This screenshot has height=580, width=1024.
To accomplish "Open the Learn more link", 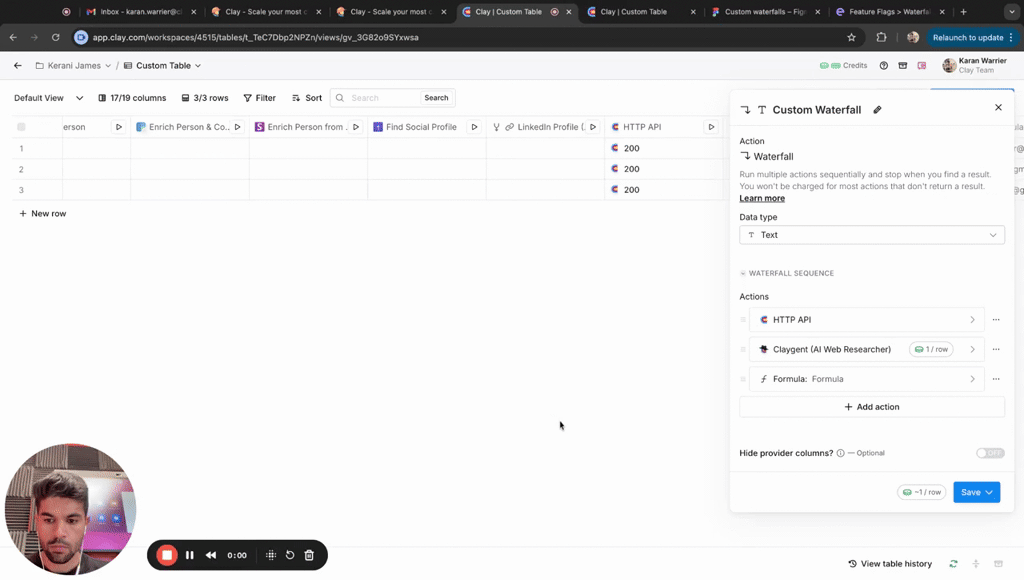I will pos(762,198).
